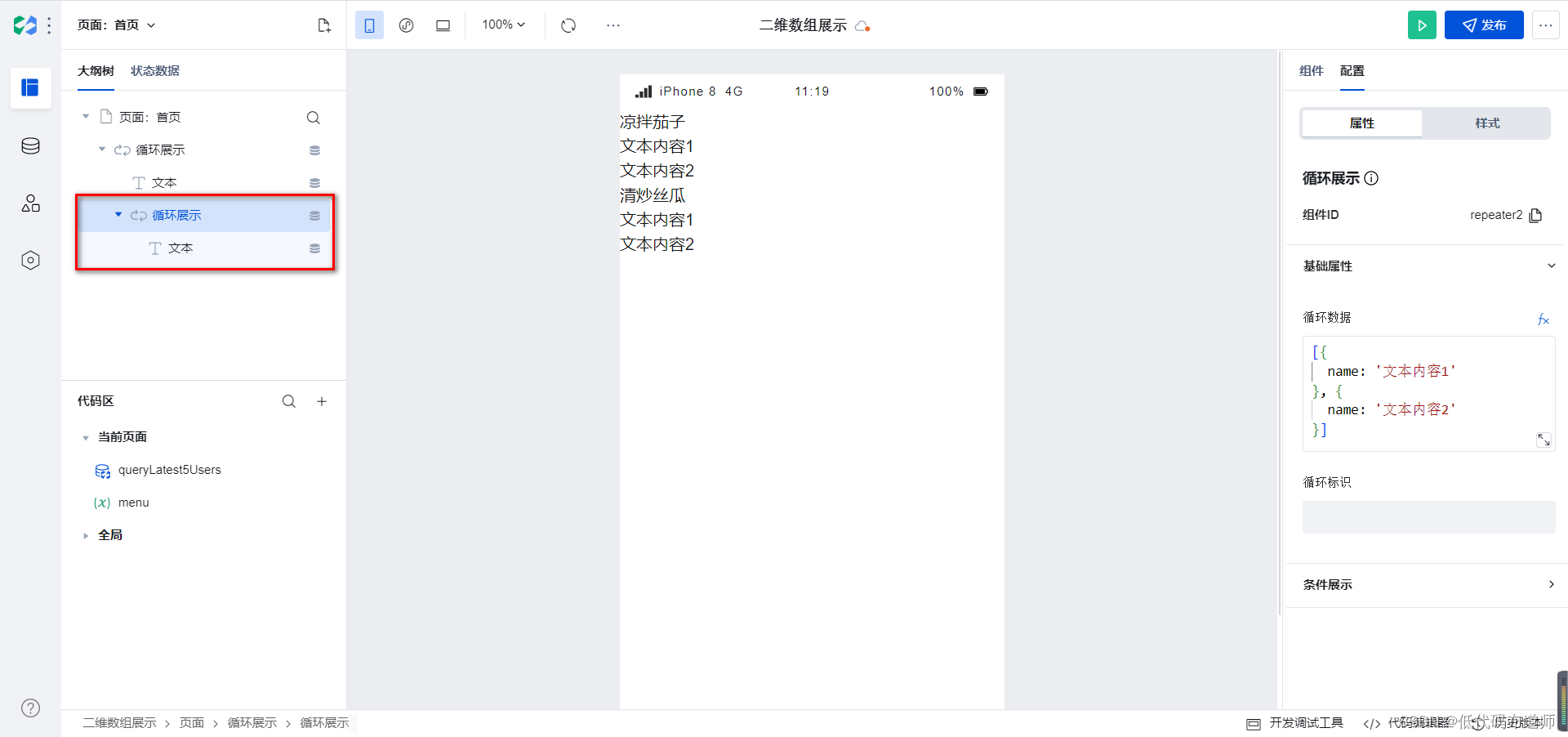Expand the 条件展示 section
This screenshot has height=737, width=1568.
(1552, 584)
